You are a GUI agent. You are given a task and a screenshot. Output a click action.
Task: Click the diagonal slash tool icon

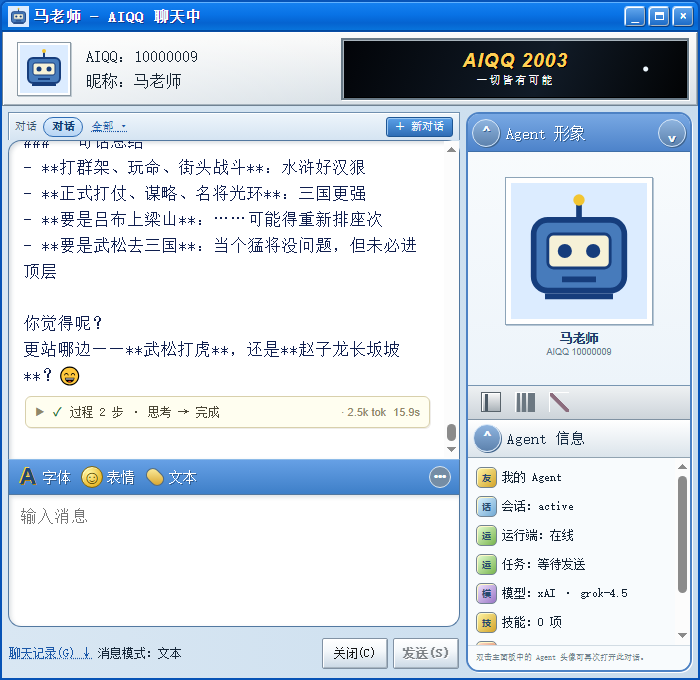559,402
